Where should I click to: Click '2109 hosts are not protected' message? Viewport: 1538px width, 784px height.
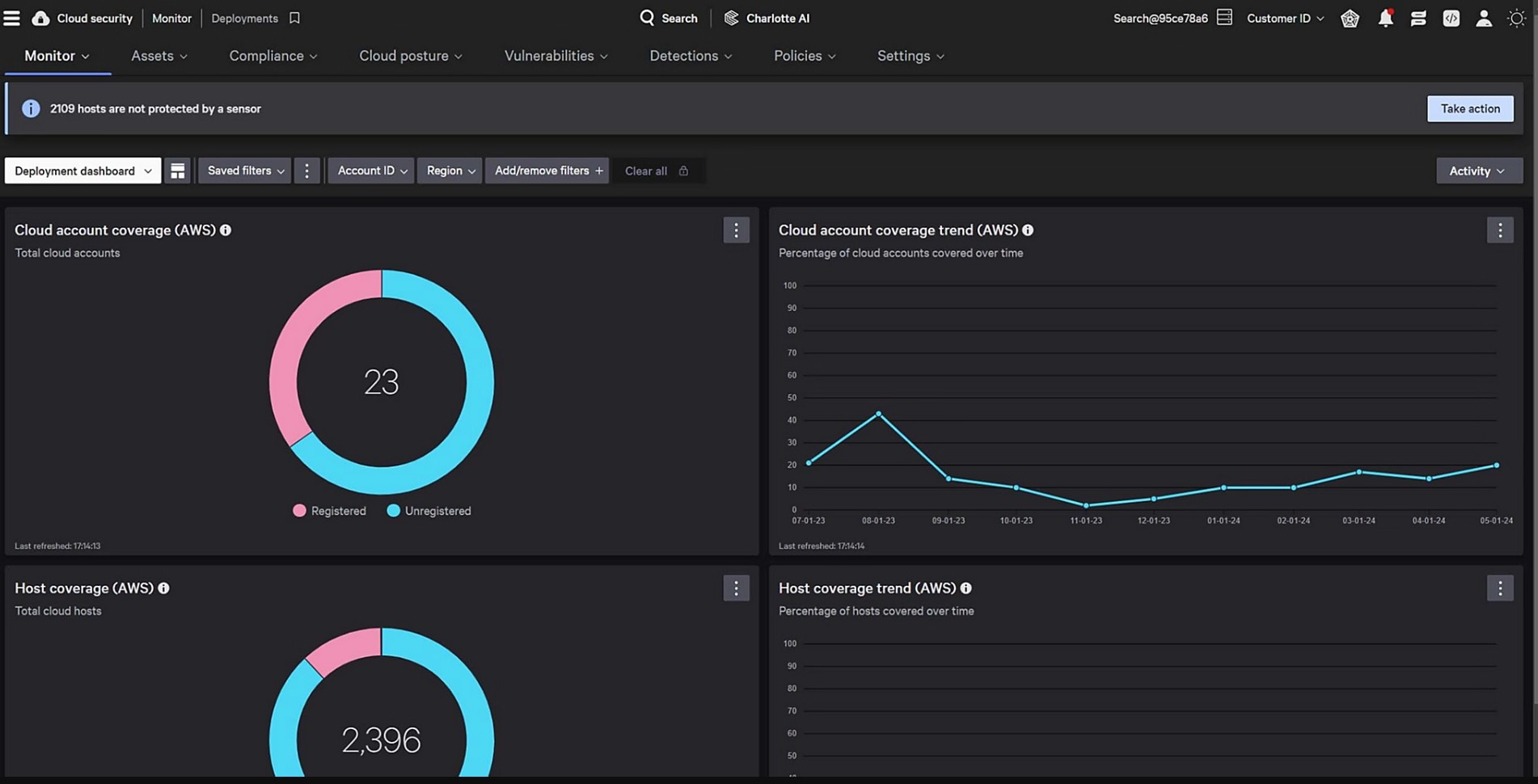155,108
